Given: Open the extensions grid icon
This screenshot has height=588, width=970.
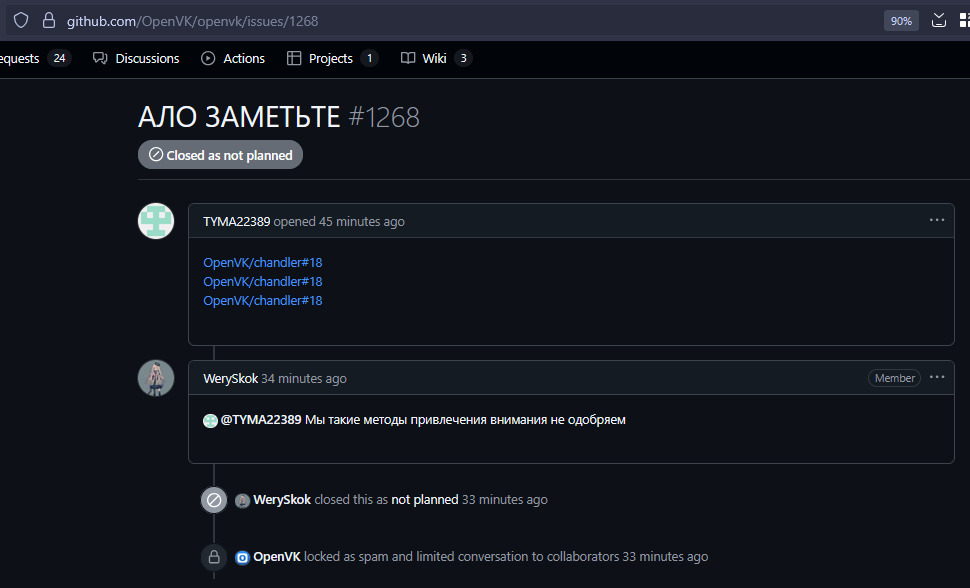Looking at the screenshot, I should click(x=964, y=20).
